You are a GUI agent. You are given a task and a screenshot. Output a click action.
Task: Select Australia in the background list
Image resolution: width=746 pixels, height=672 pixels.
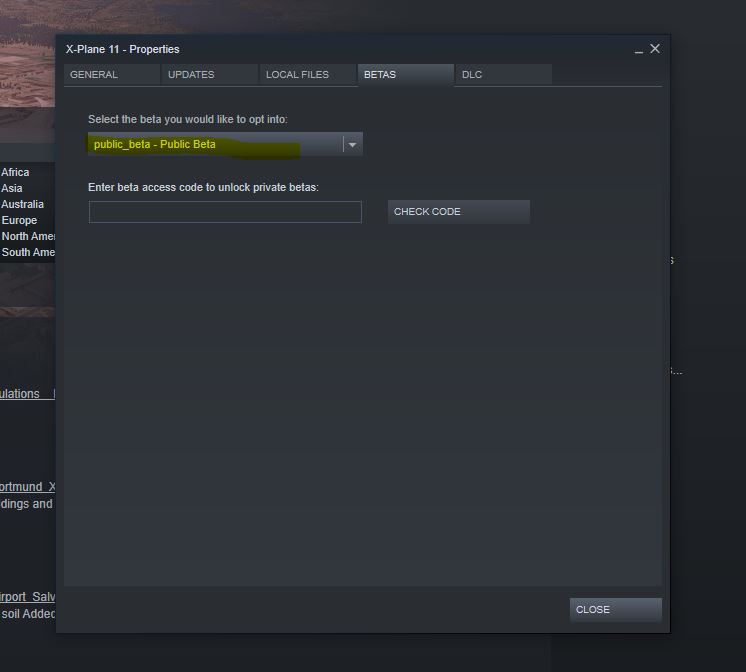click(22, 204)
